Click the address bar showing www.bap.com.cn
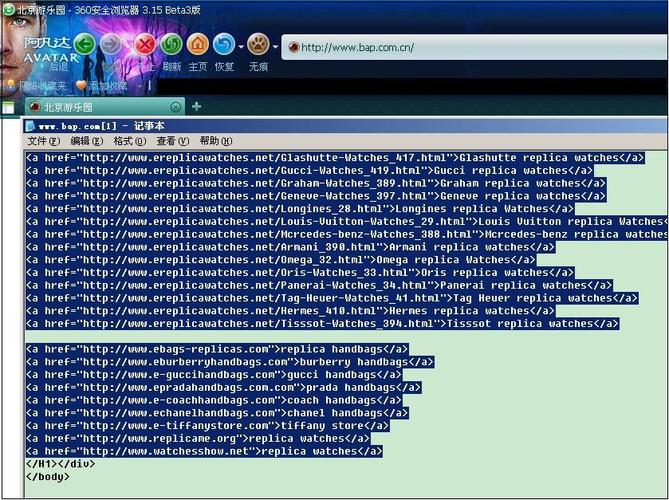 click(x=474, y=47)
